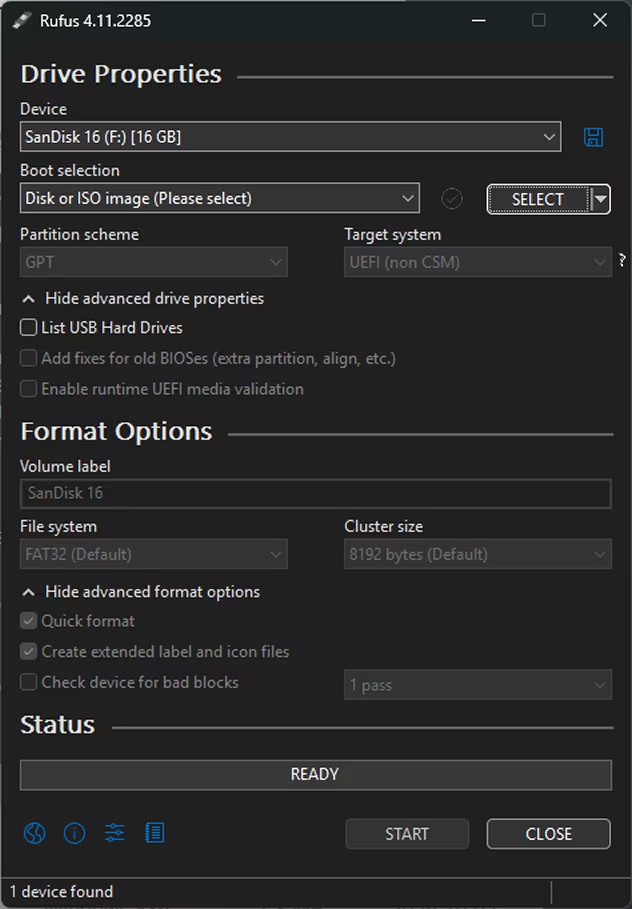Click the Target system help question mark
Image resolution: width=632 pixels, height=909 pixels.
(x=622, y=260)
